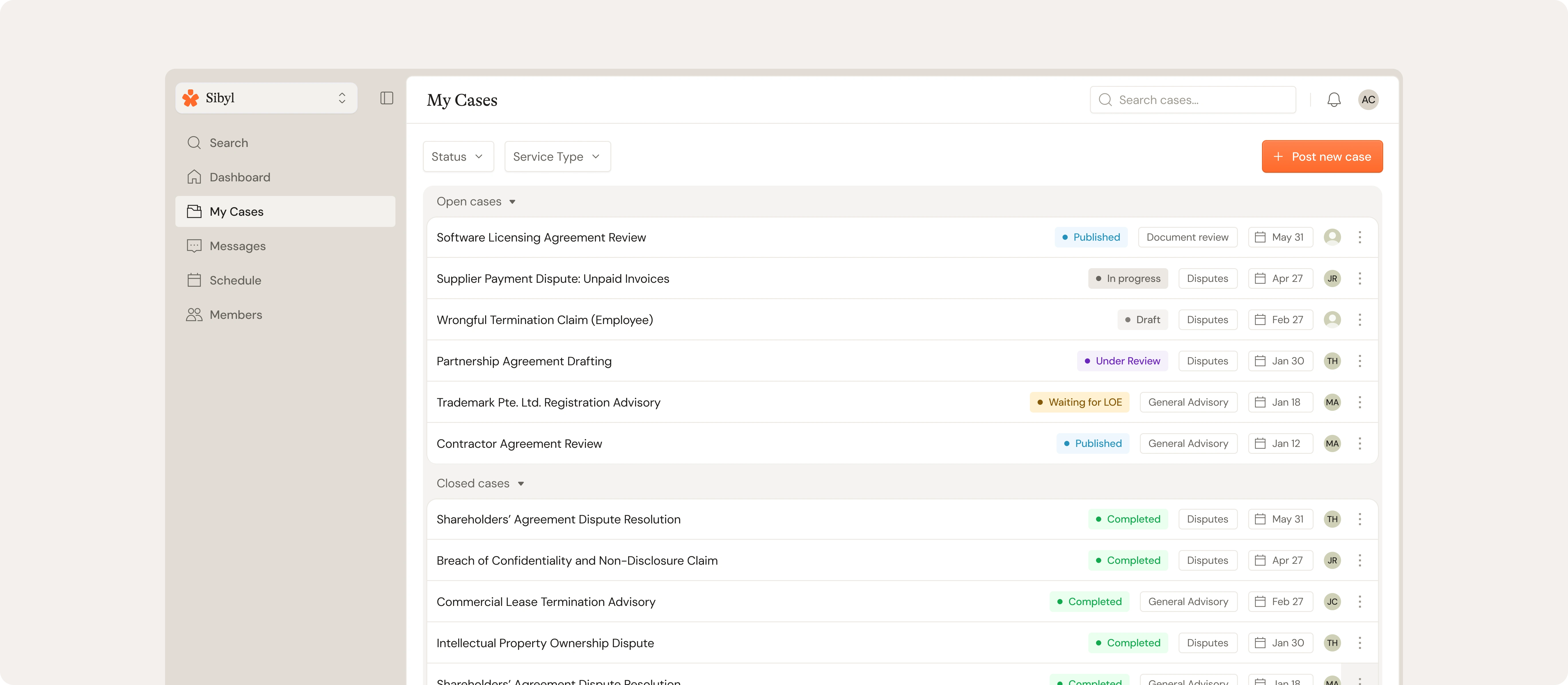Open the Trademark Pte. Ltd. Registration Advisory case
1568x685 pixels.
pyautogui.click(x=548, y=402)
